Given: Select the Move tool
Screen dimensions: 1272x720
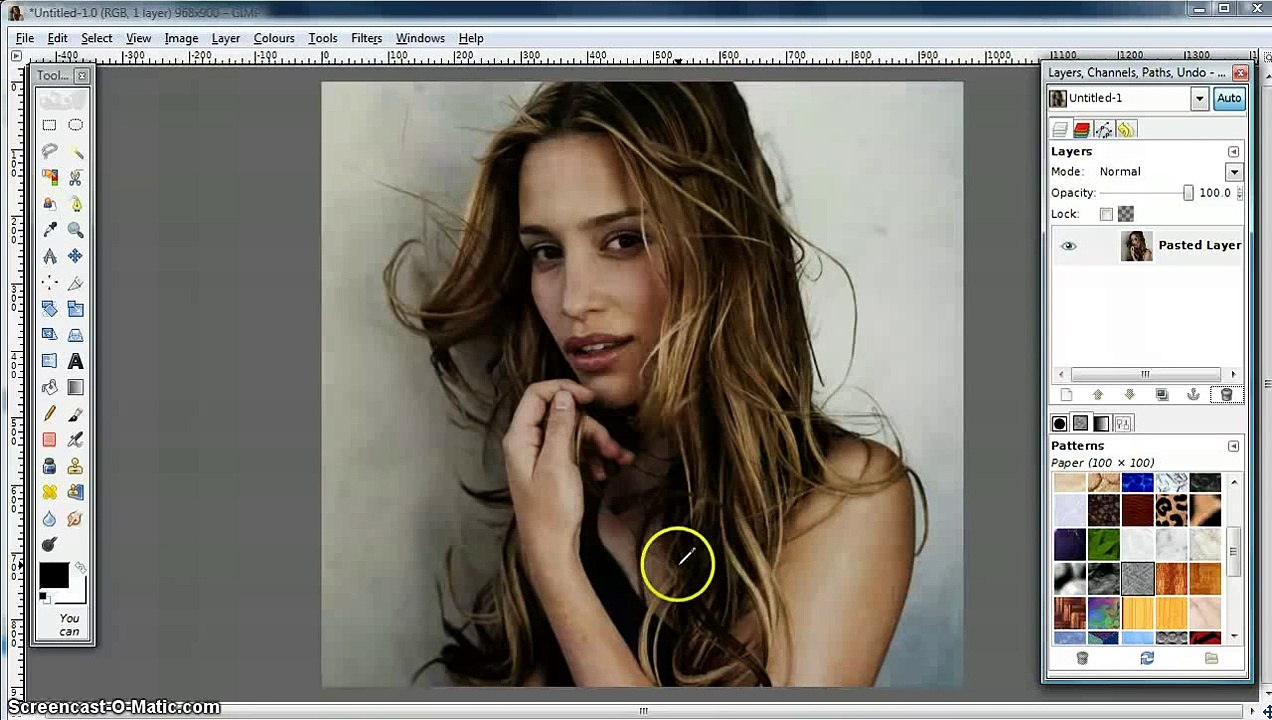Looking at the screenshot, I should tap(75, 257).
